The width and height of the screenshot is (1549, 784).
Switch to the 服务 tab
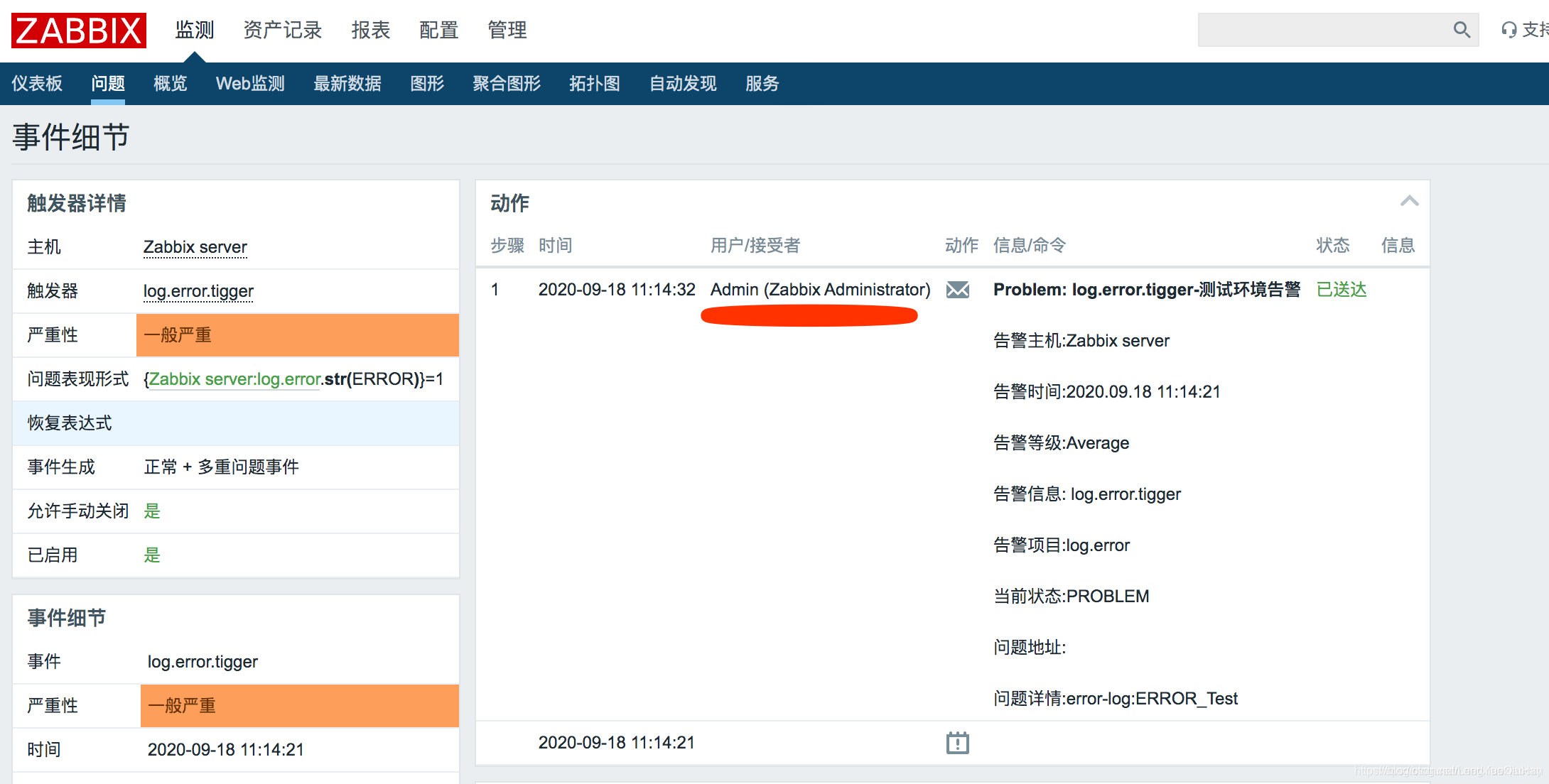[x=762, y=84]
